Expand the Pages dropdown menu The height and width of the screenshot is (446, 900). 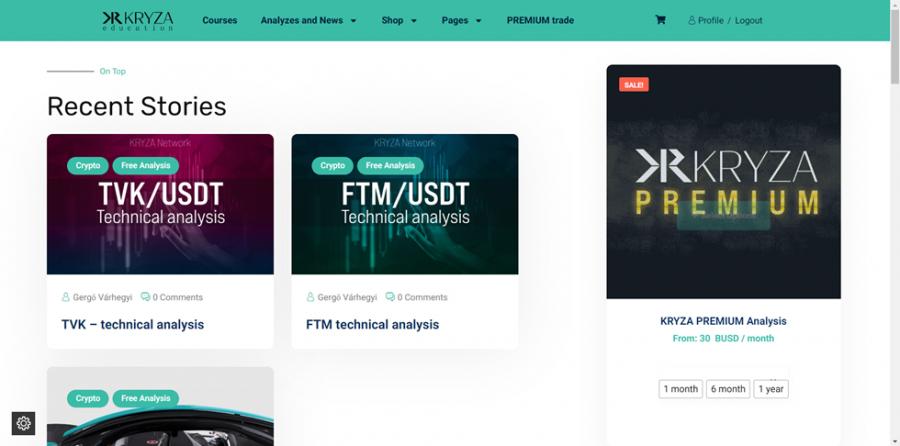(461, 20)
